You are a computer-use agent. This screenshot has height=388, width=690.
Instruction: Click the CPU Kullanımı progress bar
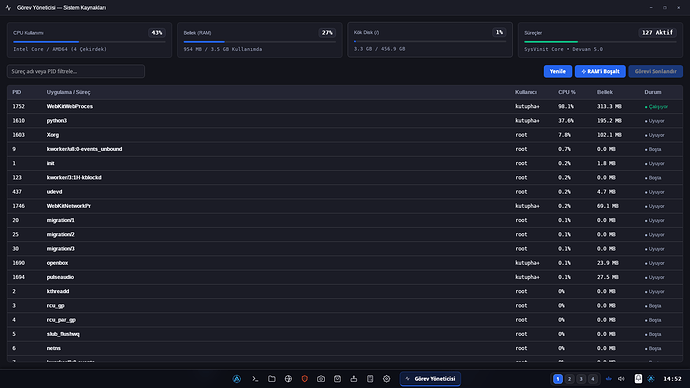click(x=89, y=42)
